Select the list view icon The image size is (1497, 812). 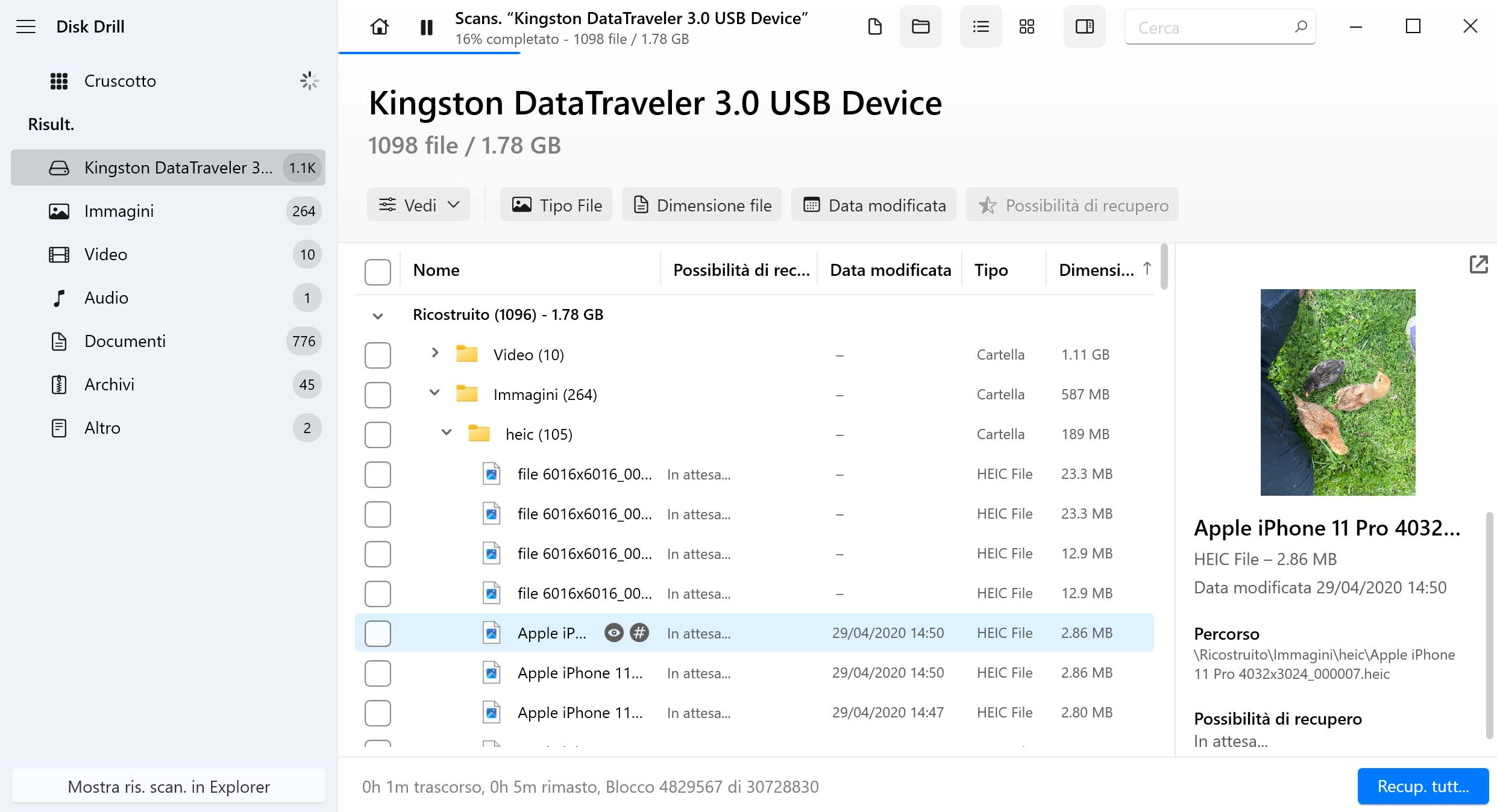point(981,27)
